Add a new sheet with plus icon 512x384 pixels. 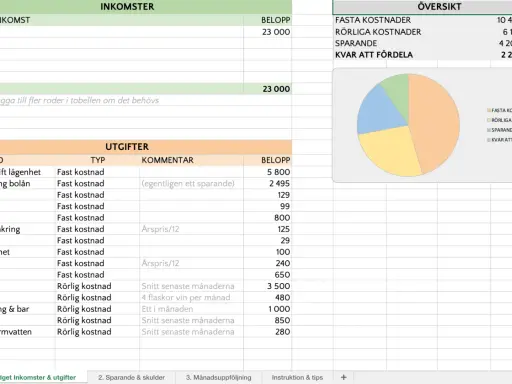pos(344,377)
